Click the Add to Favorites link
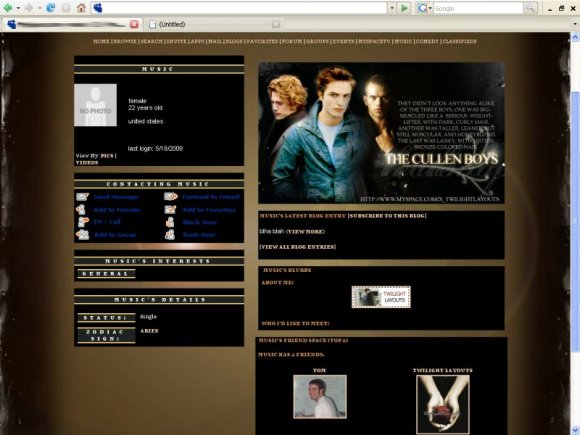The width and height of the screenshot is (580, 435). [x=209, y=210]
